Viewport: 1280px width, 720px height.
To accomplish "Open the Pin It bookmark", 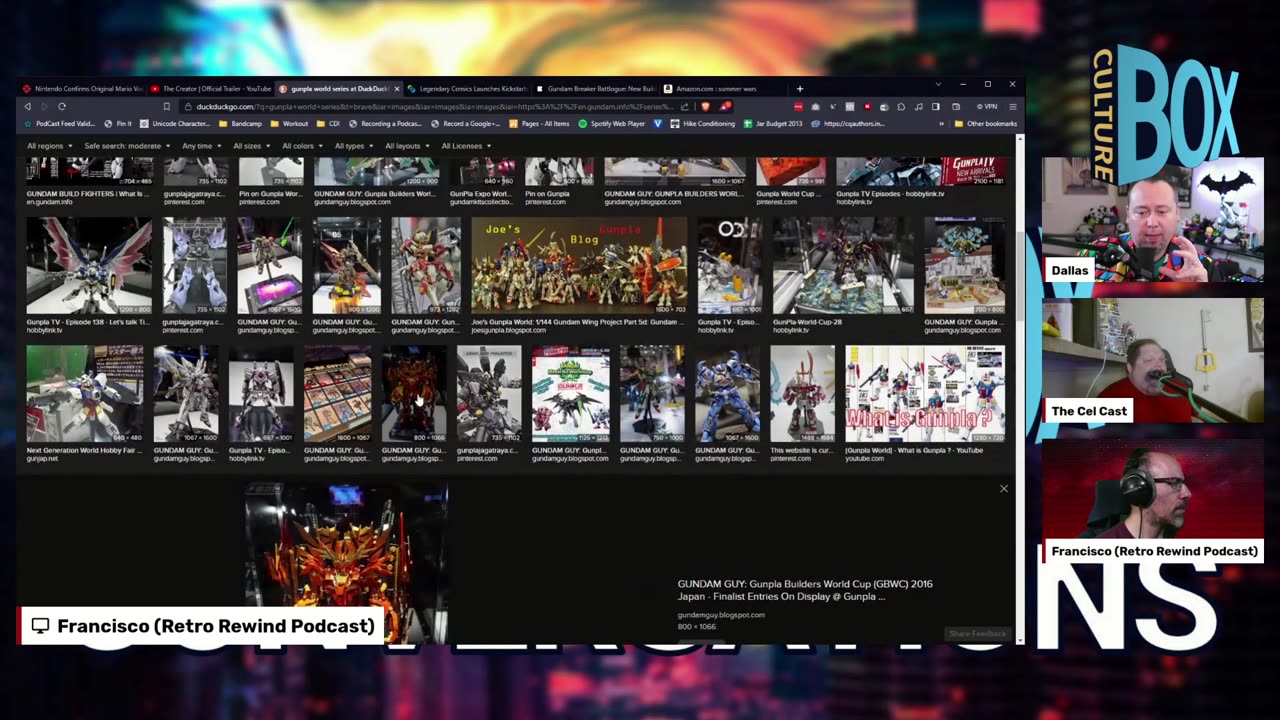I will click(118, 124).
